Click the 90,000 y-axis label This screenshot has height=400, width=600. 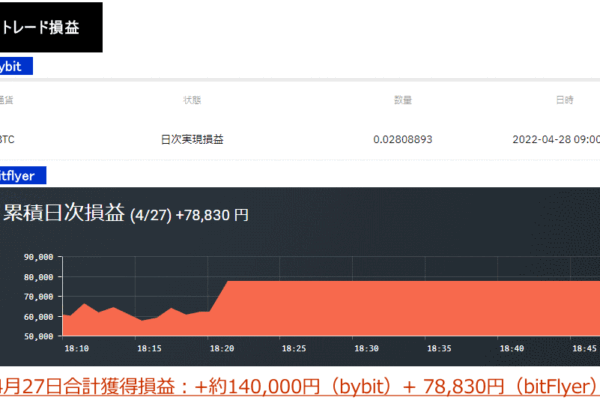pos(36,257)
